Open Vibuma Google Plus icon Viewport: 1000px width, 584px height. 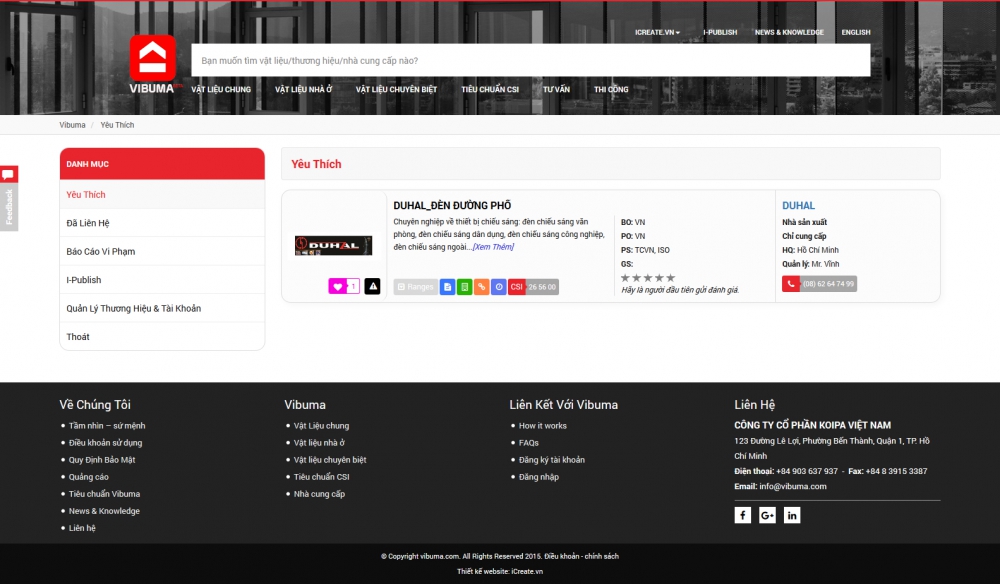pyautogui.click(x=767, y=515)
